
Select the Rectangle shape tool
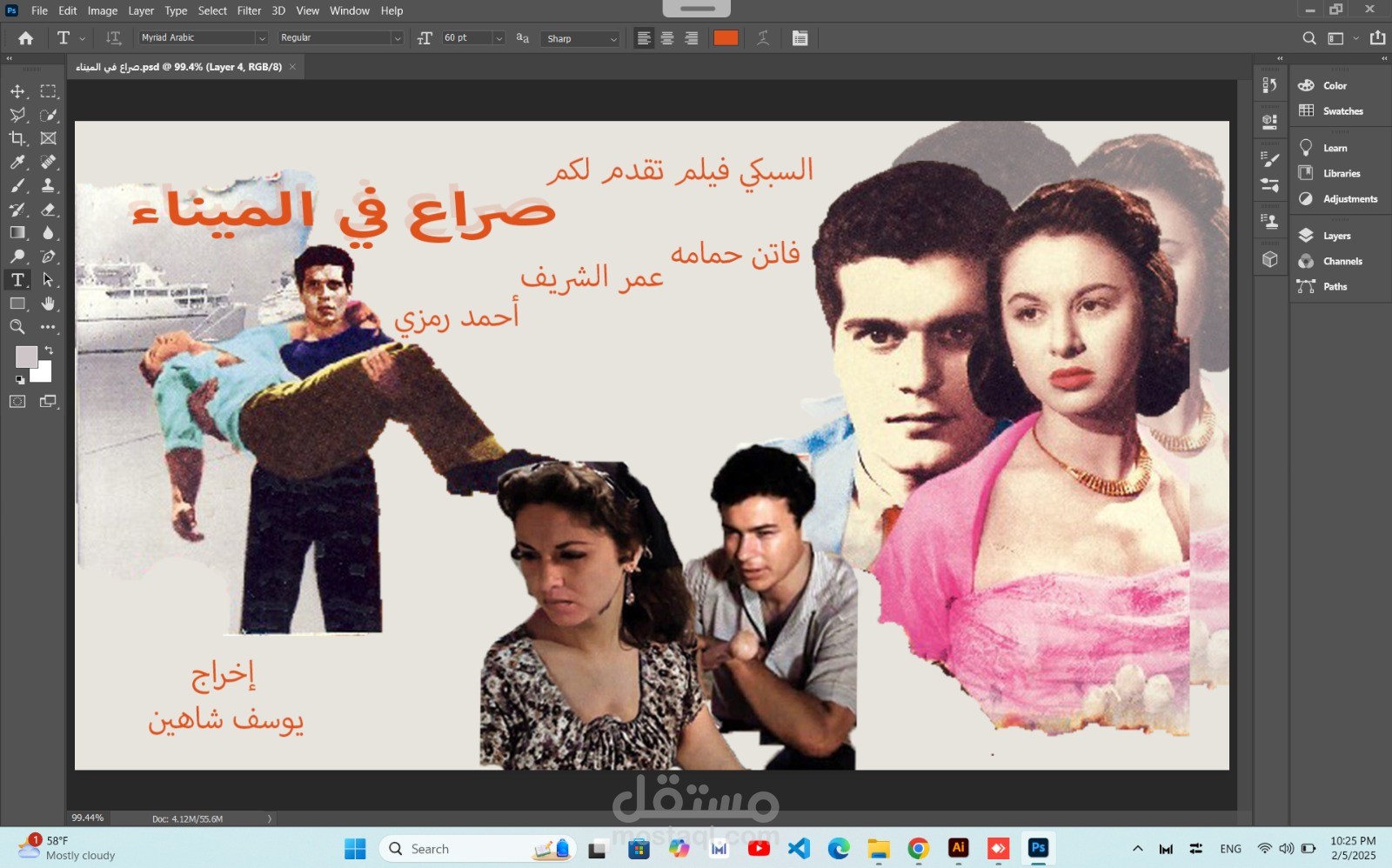(17, 304)
